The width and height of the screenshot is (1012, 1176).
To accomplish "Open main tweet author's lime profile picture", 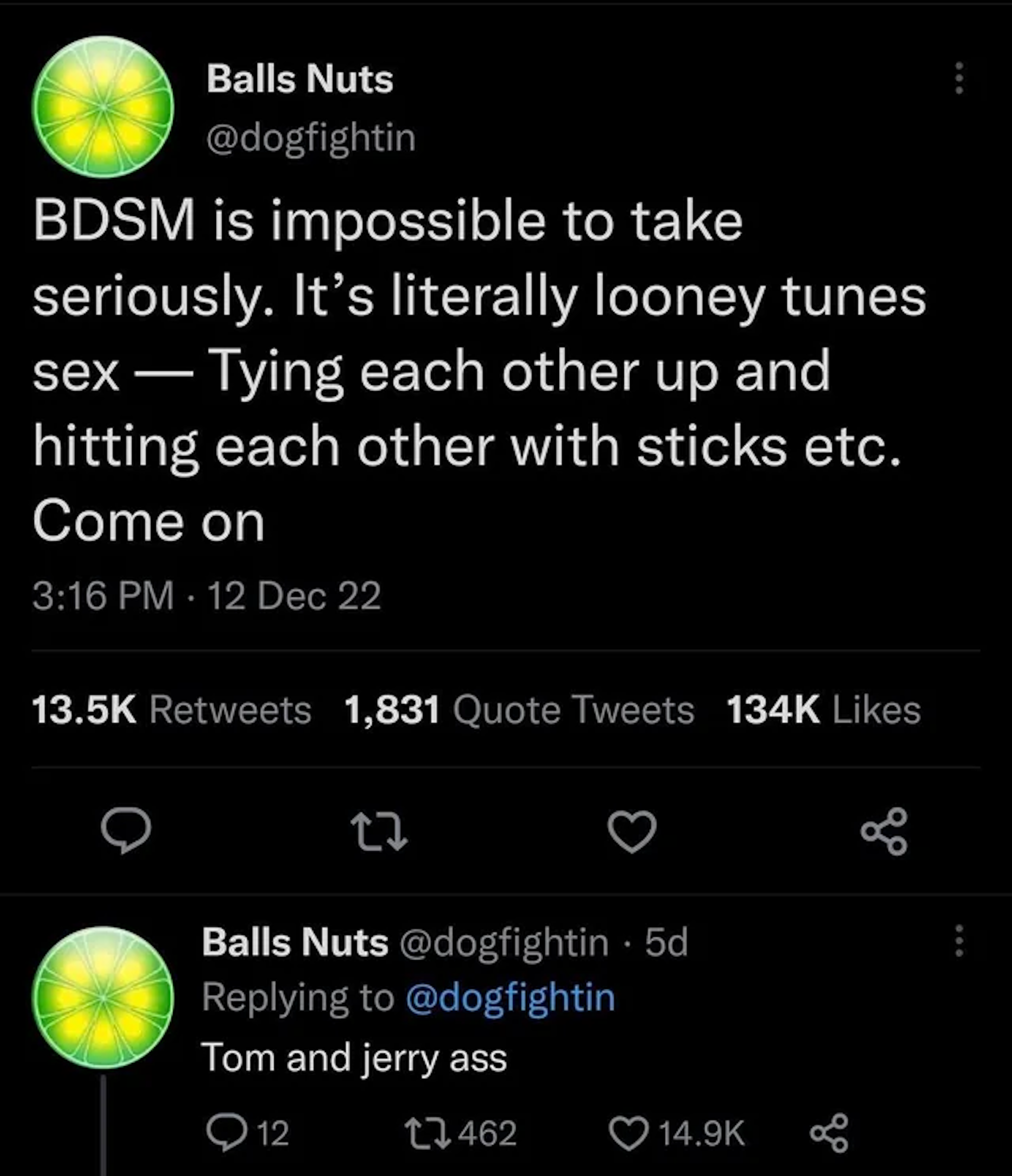I will tap(103, 106).
